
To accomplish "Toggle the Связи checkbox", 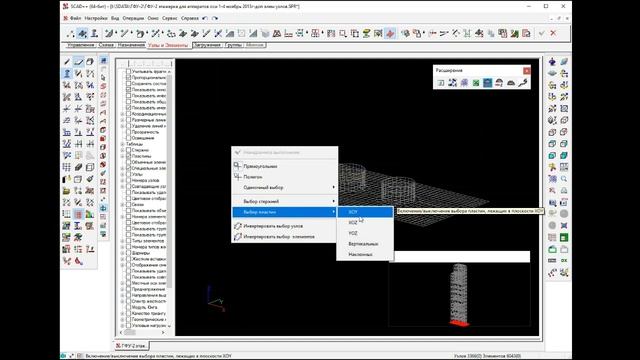I will pos(129,204).
